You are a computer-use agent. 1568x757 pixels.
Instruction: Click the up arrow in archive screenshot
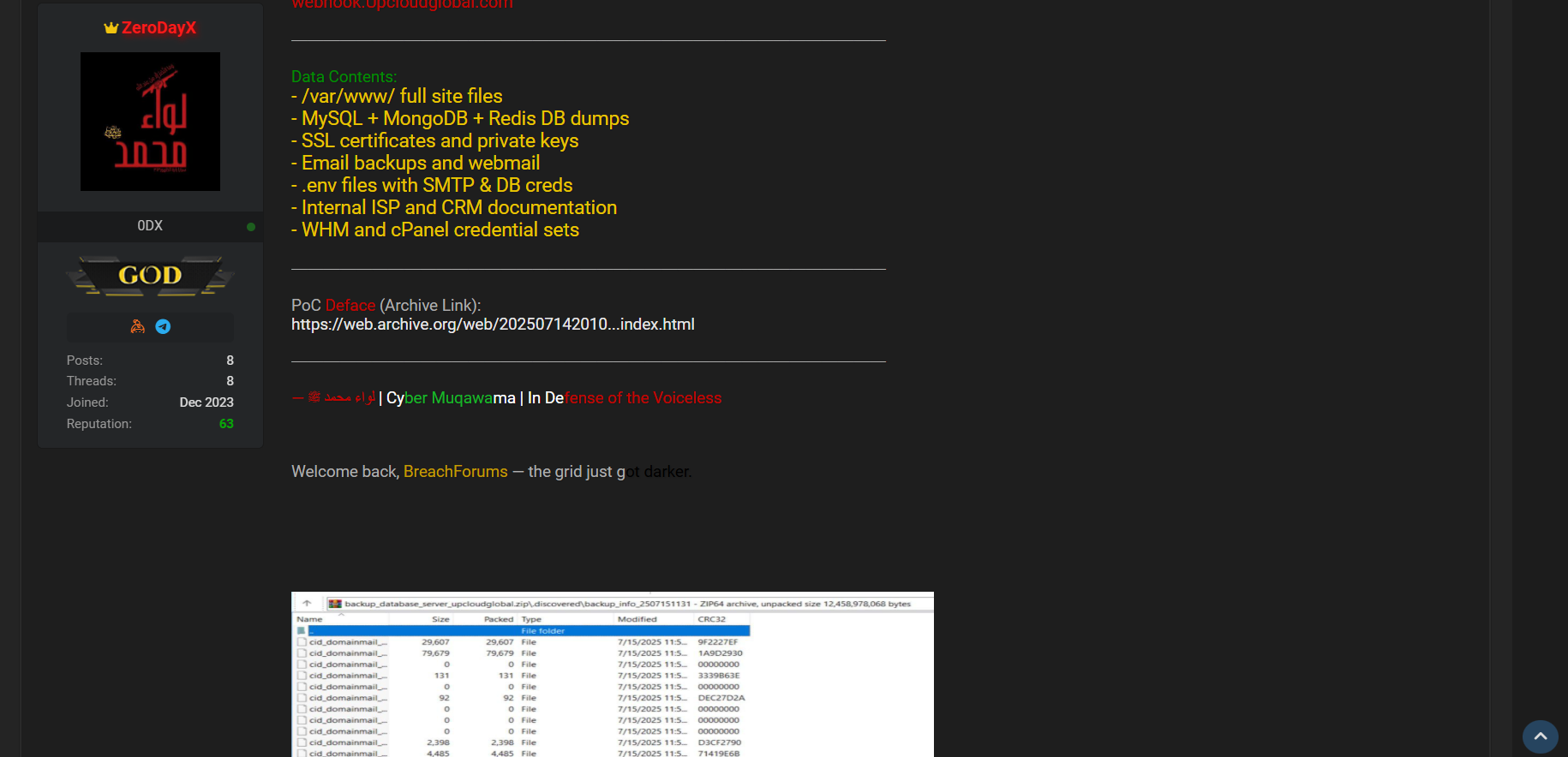[x=307, y=604]
